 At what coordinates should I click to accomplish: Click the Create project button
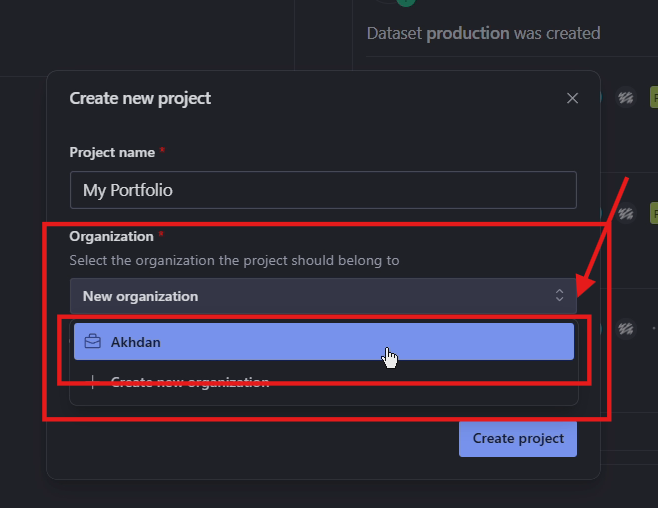point(518,438)
